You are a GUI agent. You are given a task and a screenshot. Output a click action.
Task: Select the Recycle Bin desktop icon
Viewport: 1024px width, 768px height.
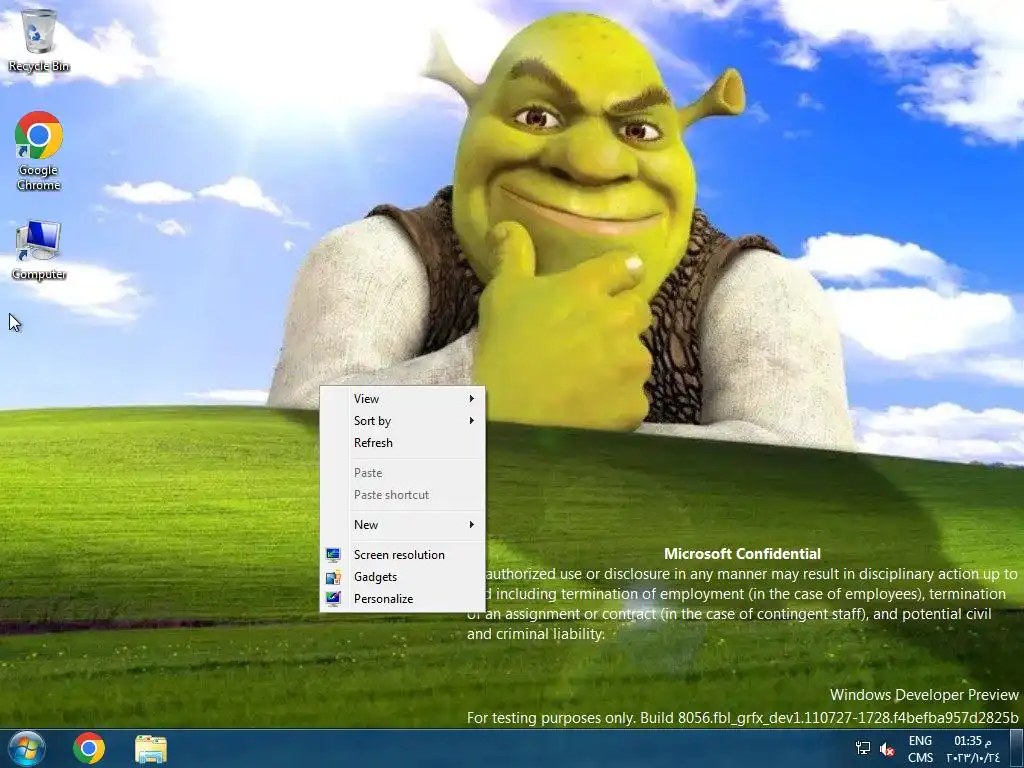(x=39, y=39)
